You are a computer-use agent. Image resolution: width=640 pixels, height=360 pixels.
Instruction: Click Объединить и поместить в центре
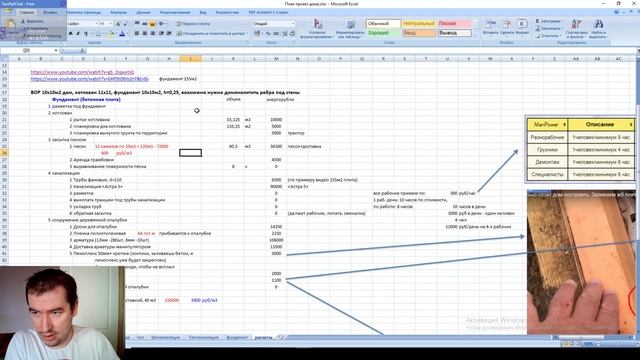click(x=210, y=33)
